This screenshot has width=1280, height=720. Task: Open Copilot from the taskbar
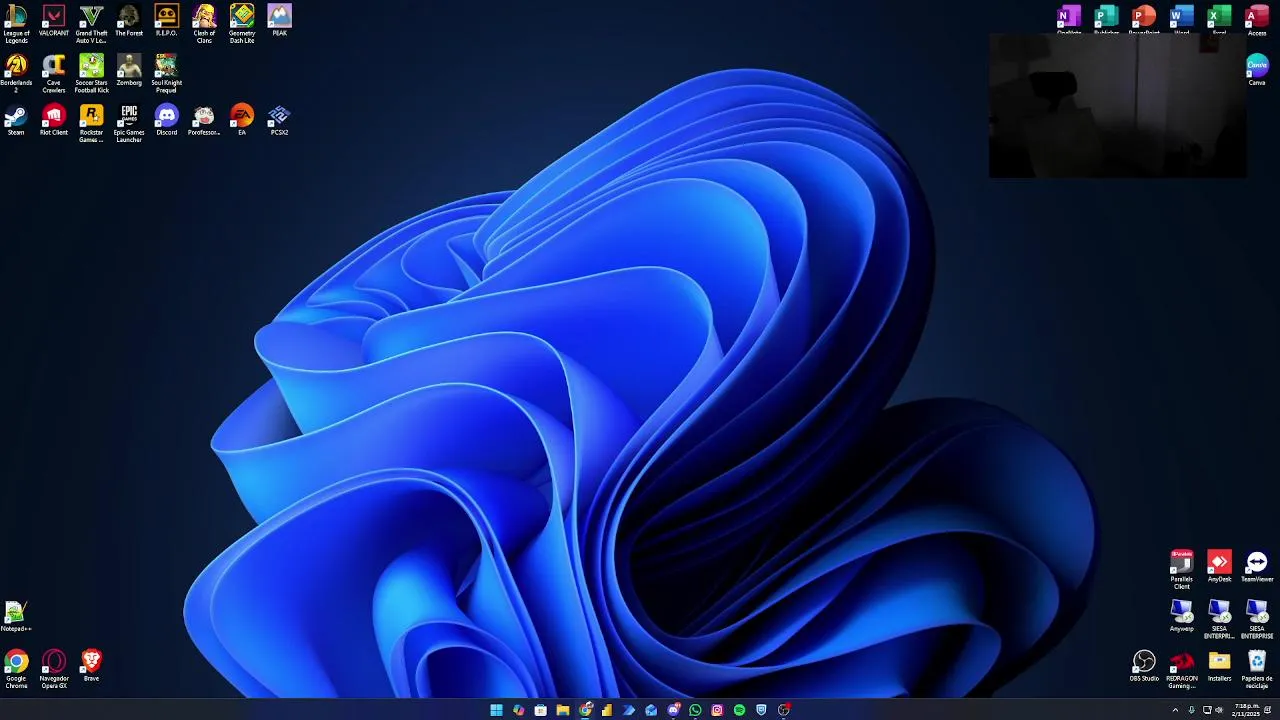pyautogui.click(x=518, y=710)
